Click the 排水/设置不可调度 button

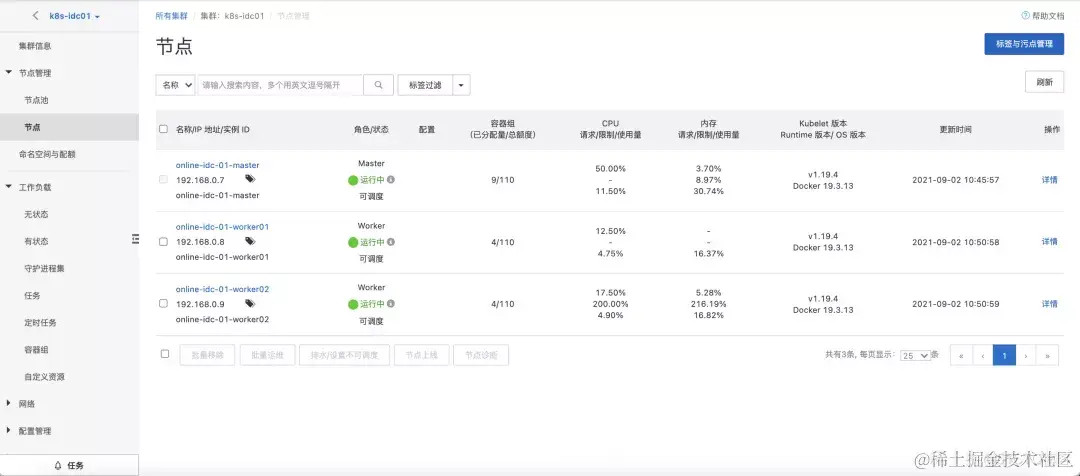[344, 355]
